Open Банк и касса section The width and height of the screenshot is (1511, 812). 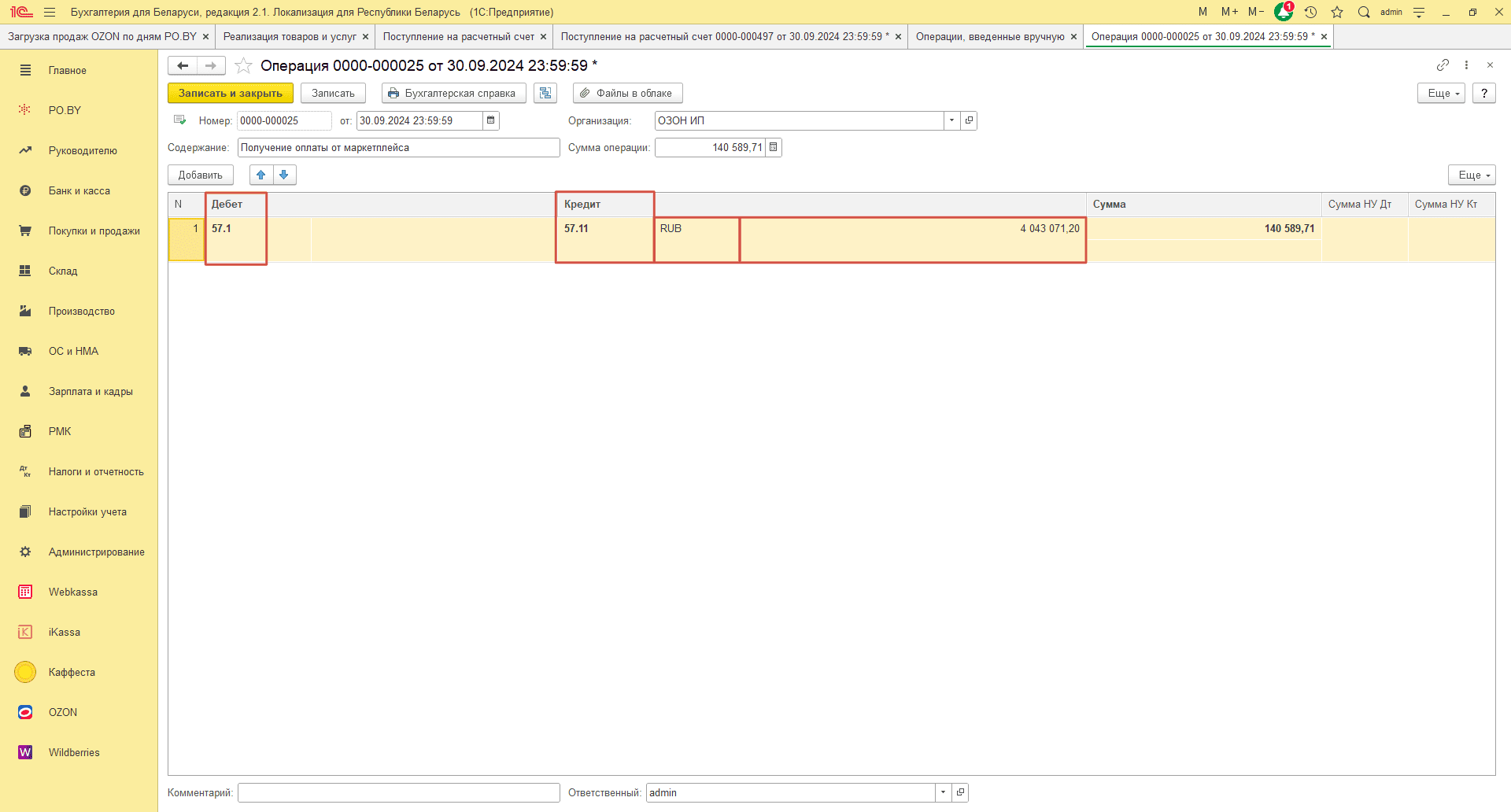(79, 190)
